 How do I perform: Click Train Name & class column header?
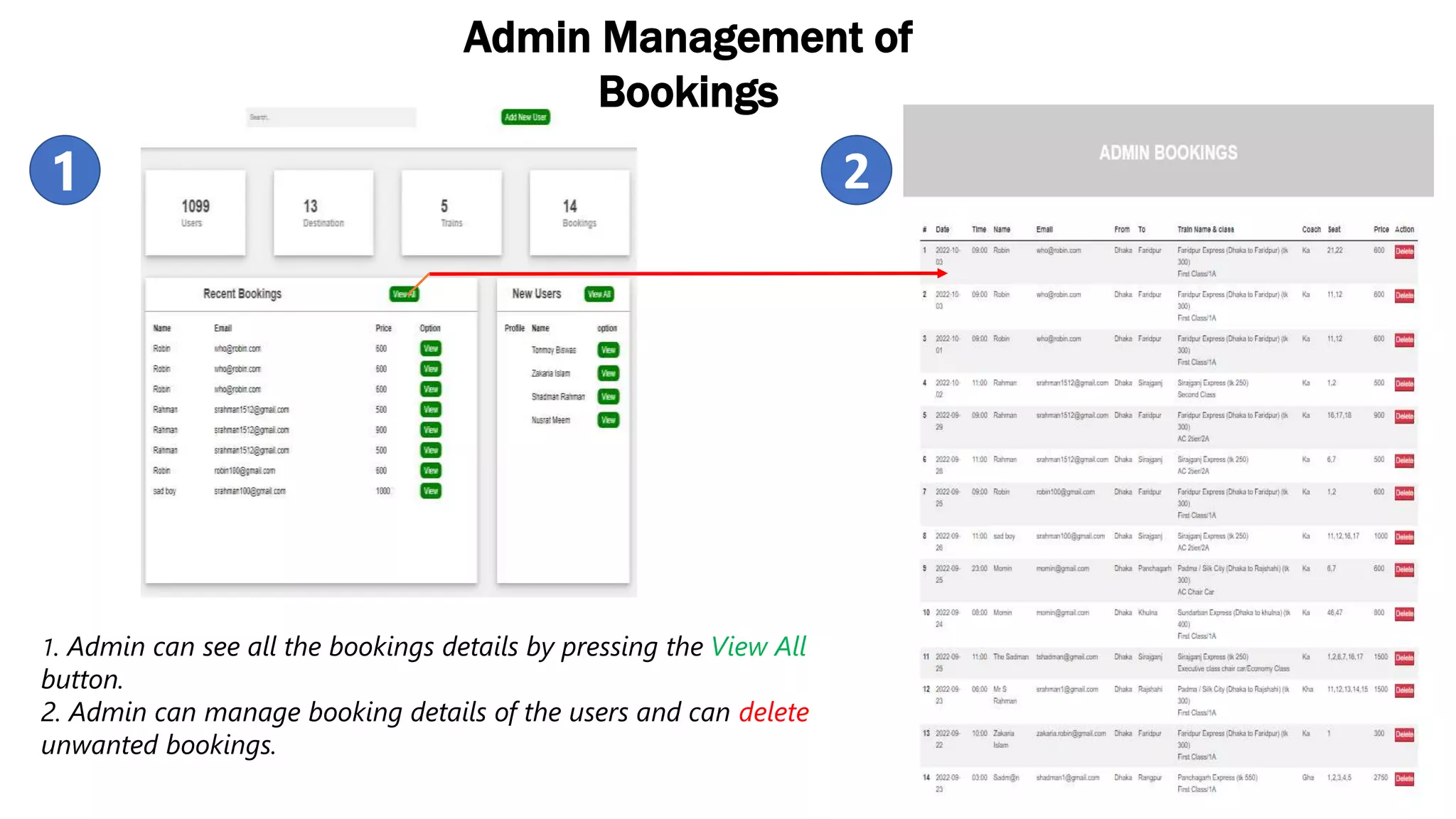click(1206, 230)
